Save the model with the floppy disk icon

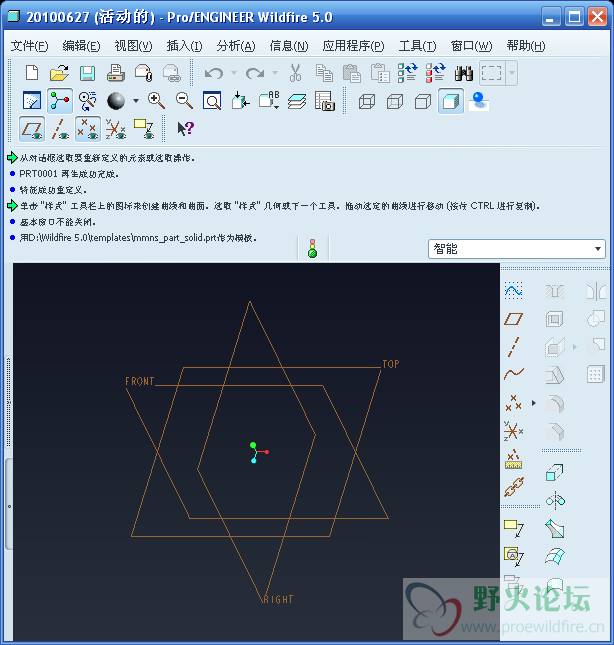(87, 73)
